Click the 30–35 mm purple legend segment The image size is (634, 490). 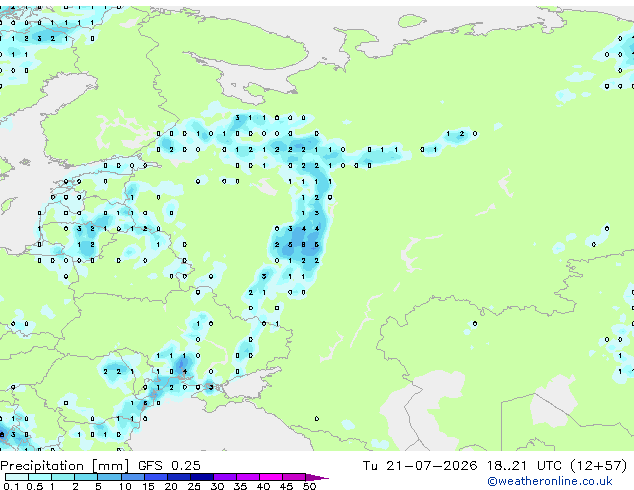pos(225,477)
